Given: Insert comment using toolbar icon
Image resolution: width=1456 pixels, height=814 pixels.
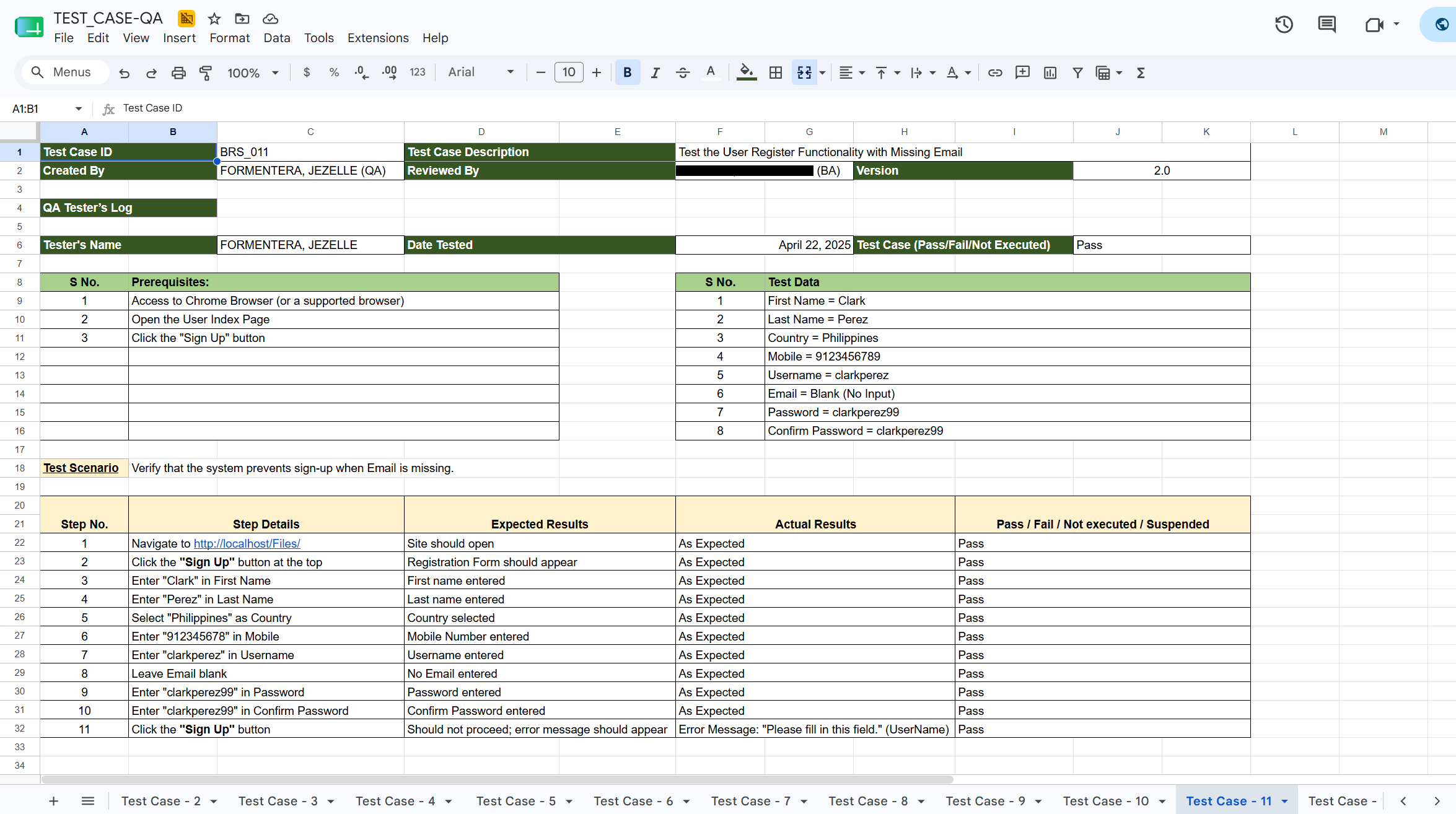Looking at the screenshot, I should [x=1022, y=73].
